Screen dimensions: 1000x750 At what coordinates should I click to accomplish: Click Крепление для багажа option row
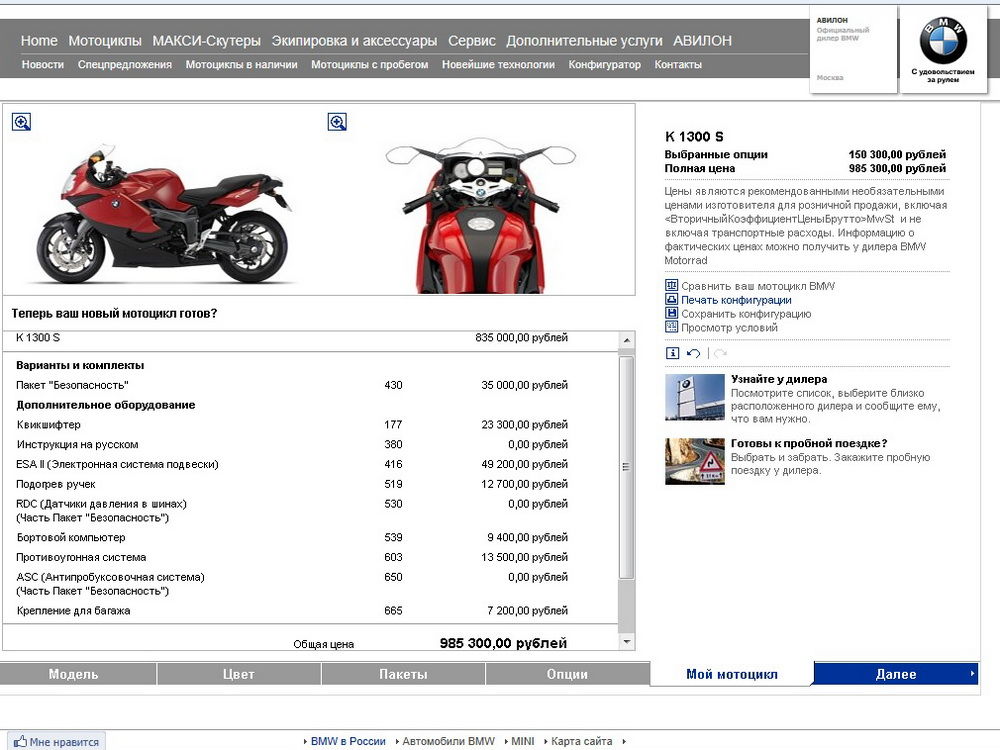(x=292, y=611)
